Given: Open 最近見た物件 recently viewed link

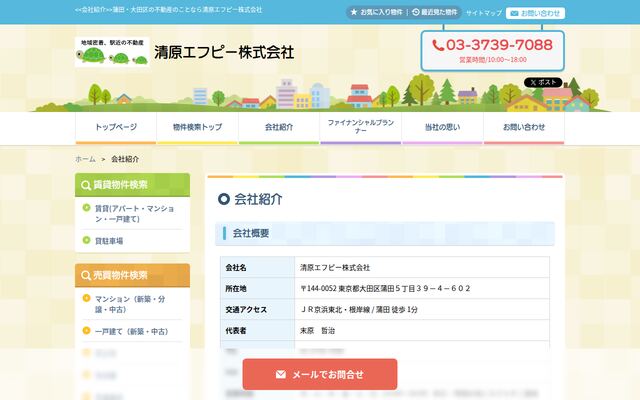Looking at the screenshot, I should [435, 12].
